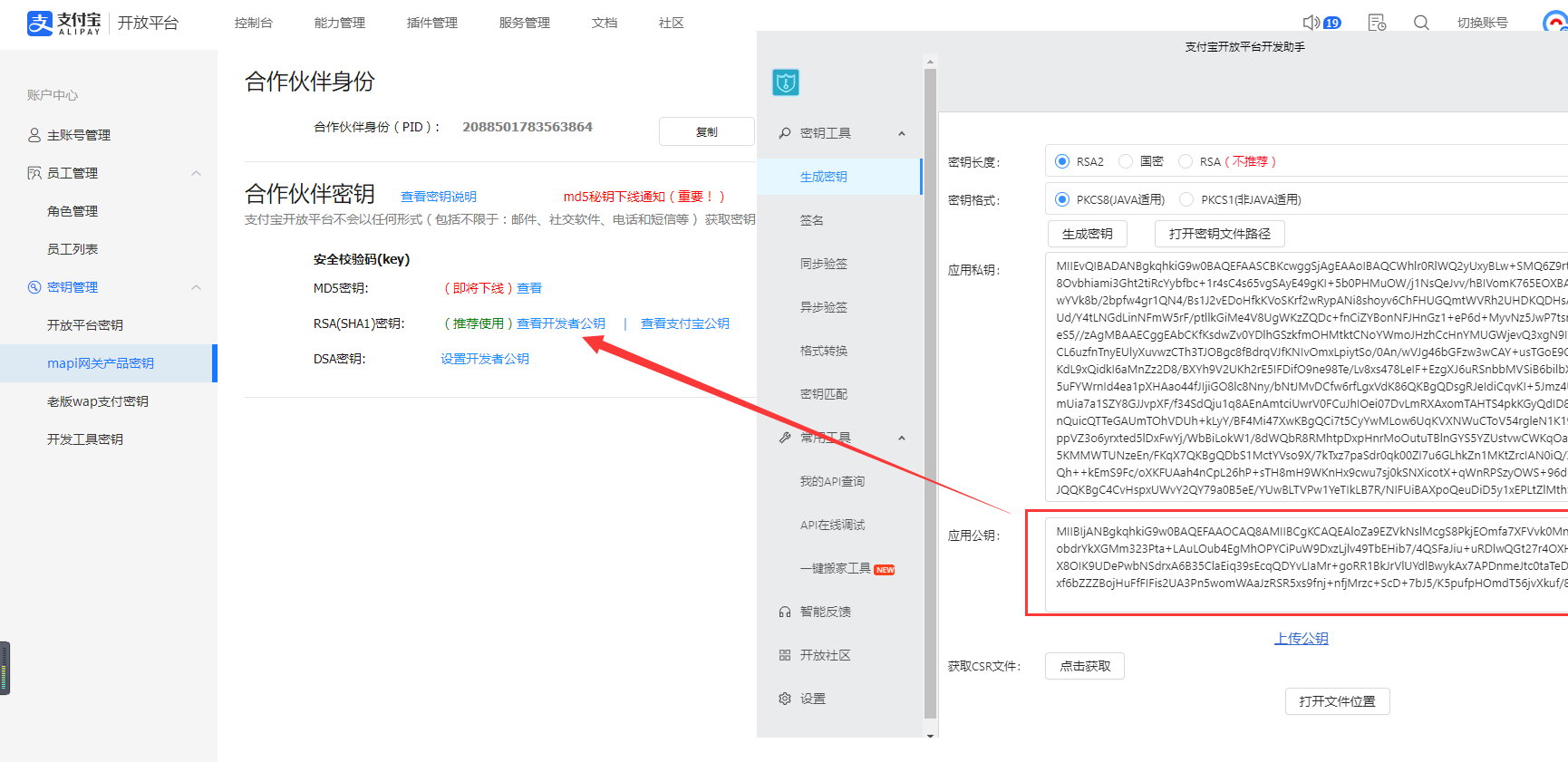Open 控制台 in top navigation
The image size is (1568, 762).
coord(254,23)
